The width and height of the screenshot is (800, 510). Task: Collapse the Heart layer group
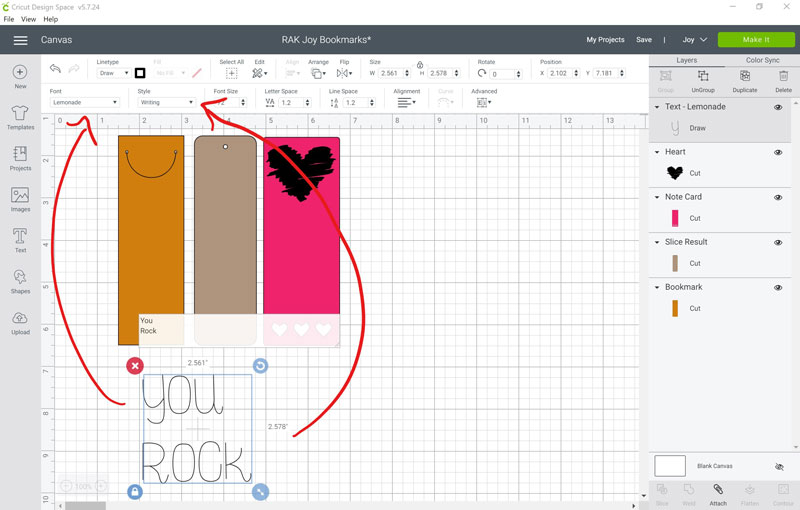(657, 152)
